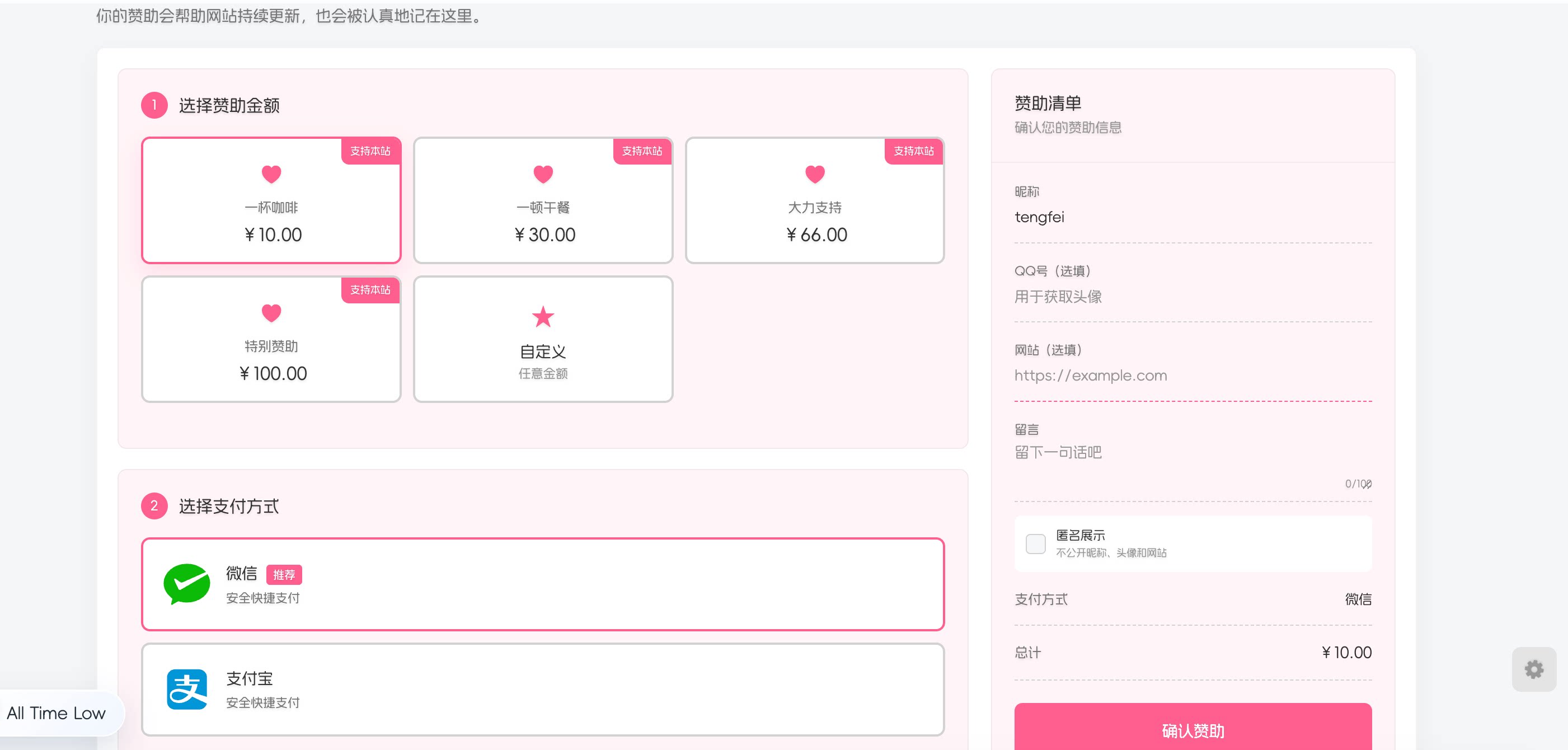Focus the 昵称 field containing tengfei
This screenshot has height=750, width=1568.
click(1193, 217)
